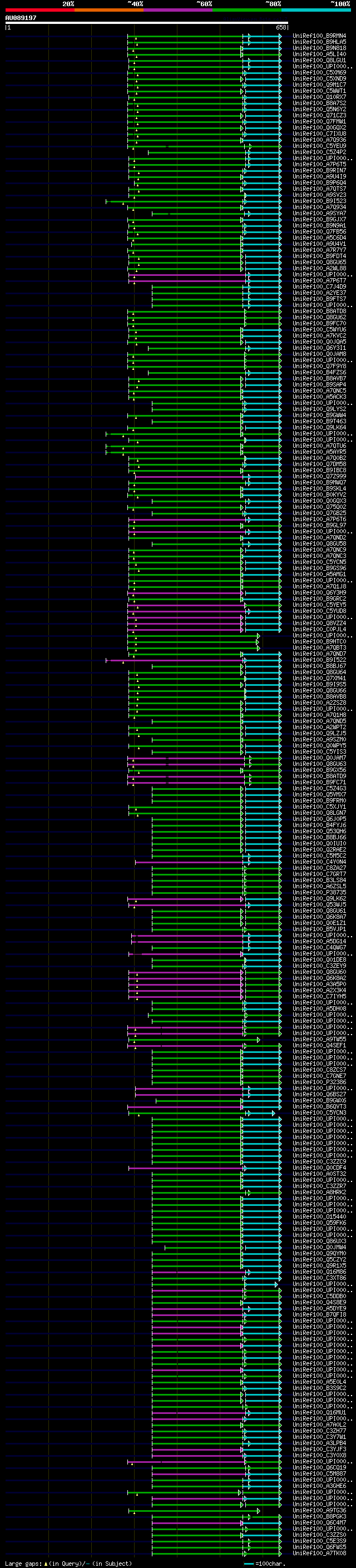Select hit label UniRef100_A7Q936
Screen dimensions: 356x1568
[x=319, y=140]
